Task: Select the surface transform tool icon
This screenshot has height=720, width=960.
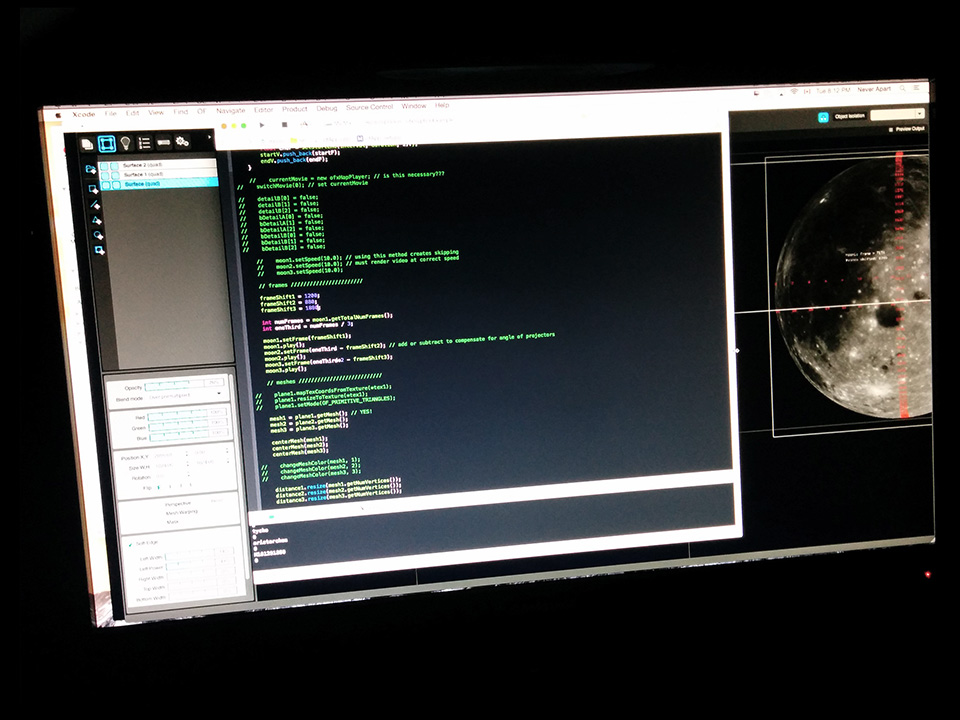Action: coord(106,143)
